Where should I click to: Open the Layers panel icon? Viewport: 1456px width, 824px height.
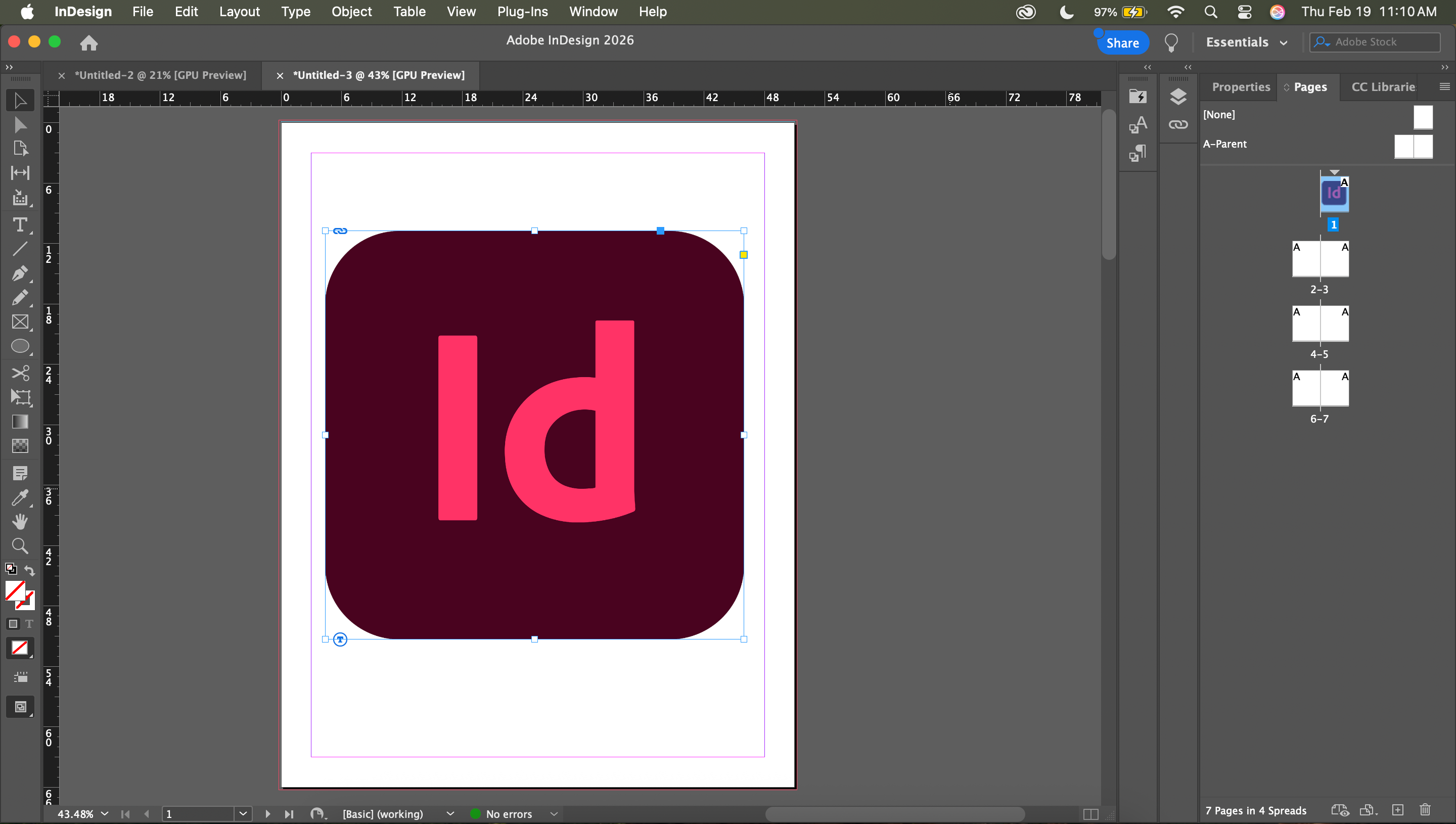coord(1177,97)
